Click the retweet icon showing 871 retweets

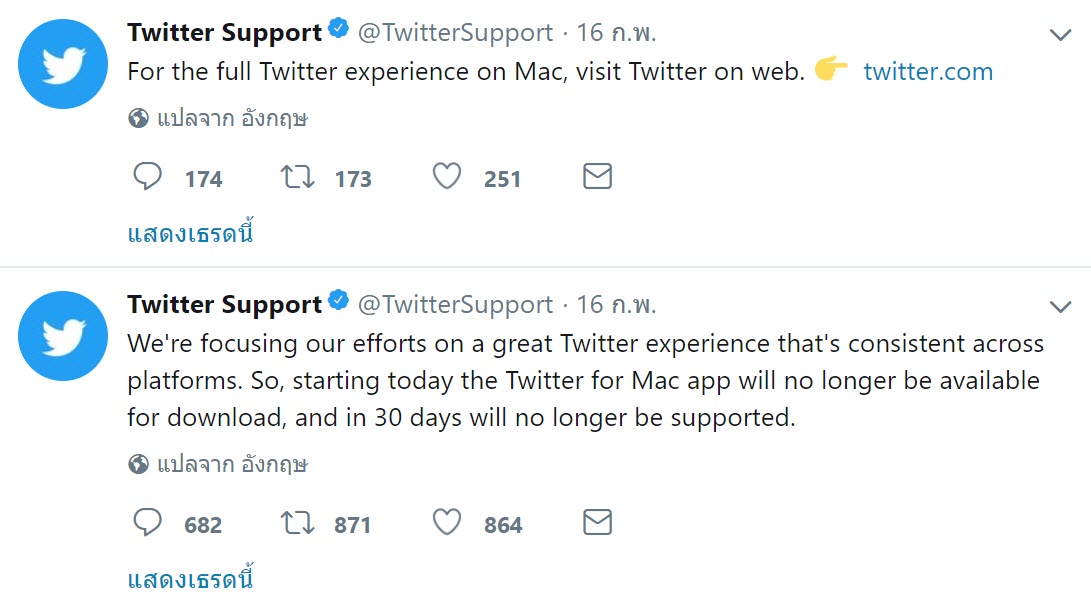tap(297, 522)
